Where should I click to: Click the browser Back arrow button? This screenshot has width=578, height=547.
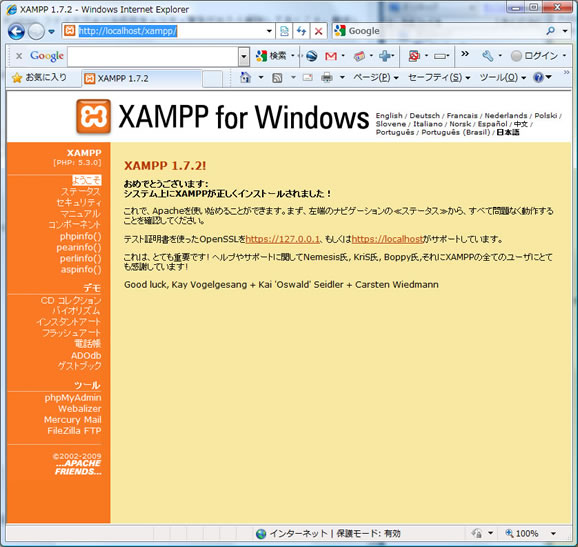pos(16,32)
